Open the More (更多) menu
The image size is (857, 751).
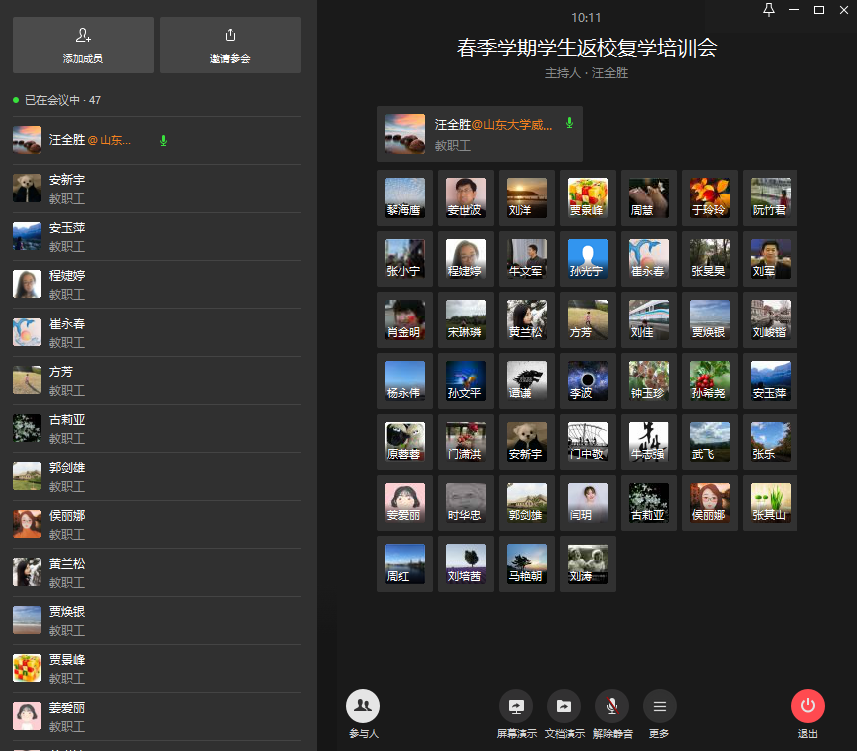click(x=659, y=706)
